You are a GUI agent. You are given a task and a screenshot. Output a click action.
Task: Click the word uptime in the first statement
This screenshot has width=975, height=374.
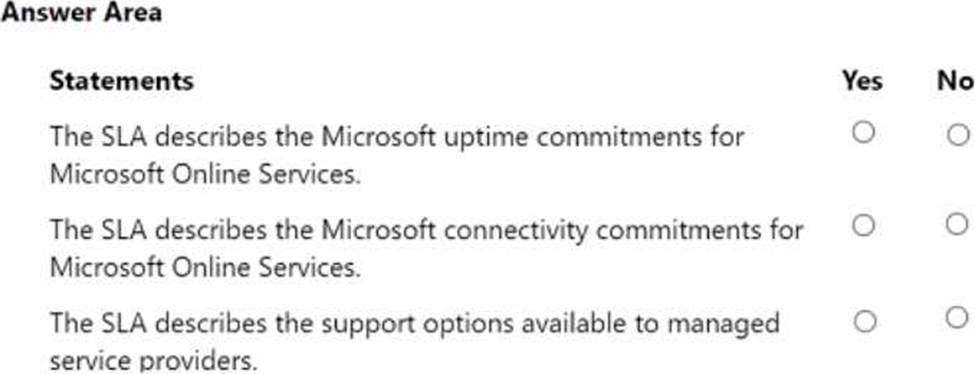pyautogui.click(x=486, y=137)
